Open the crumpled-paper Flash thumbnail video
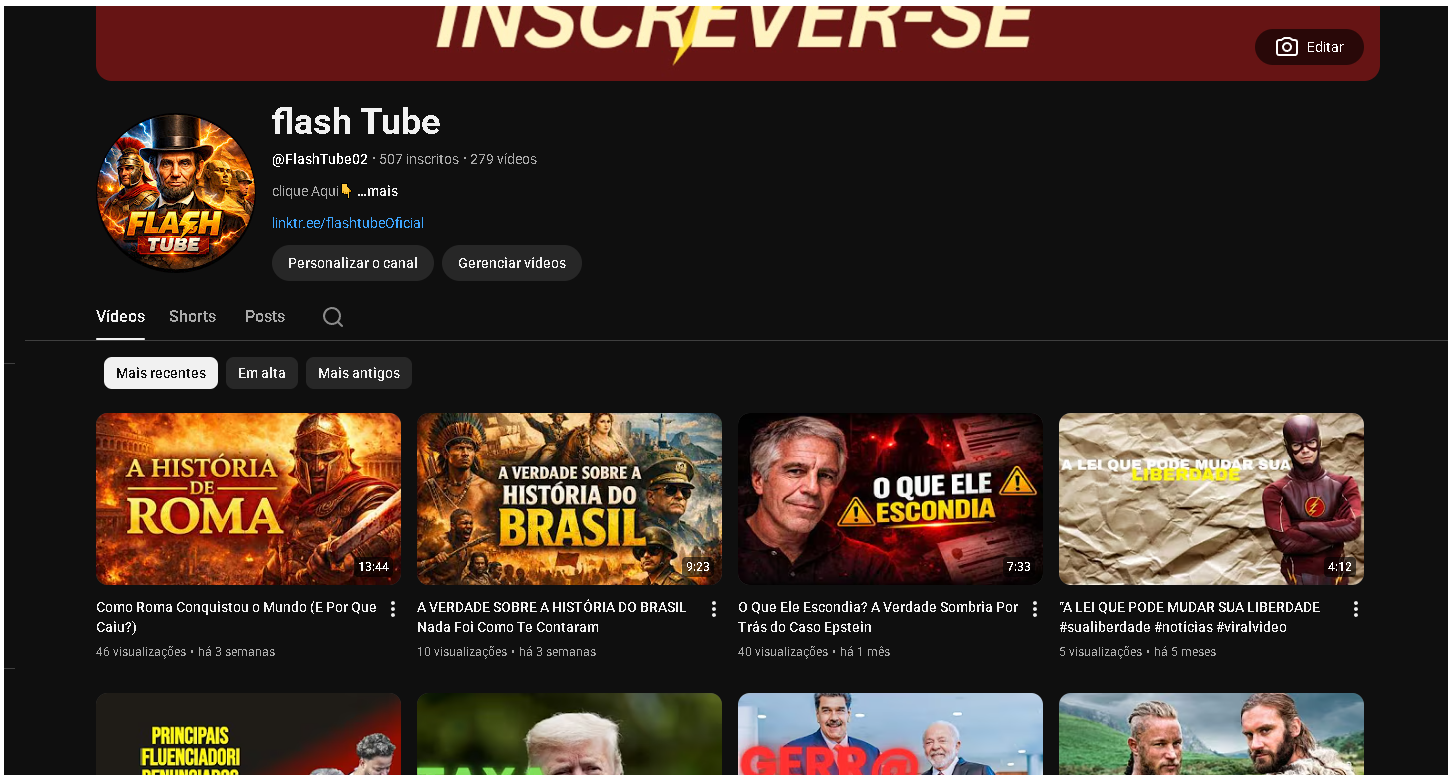Screen dimensions: 1448x775 (x=1211, y=499)
